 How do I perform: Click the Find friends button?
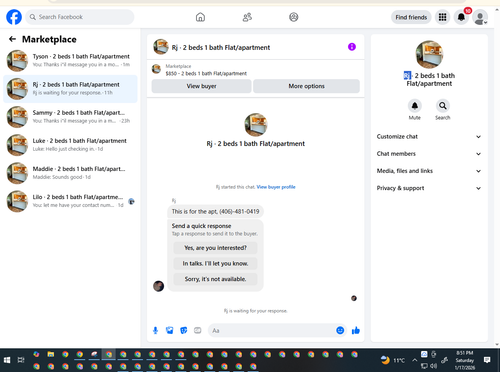[411, 17]
